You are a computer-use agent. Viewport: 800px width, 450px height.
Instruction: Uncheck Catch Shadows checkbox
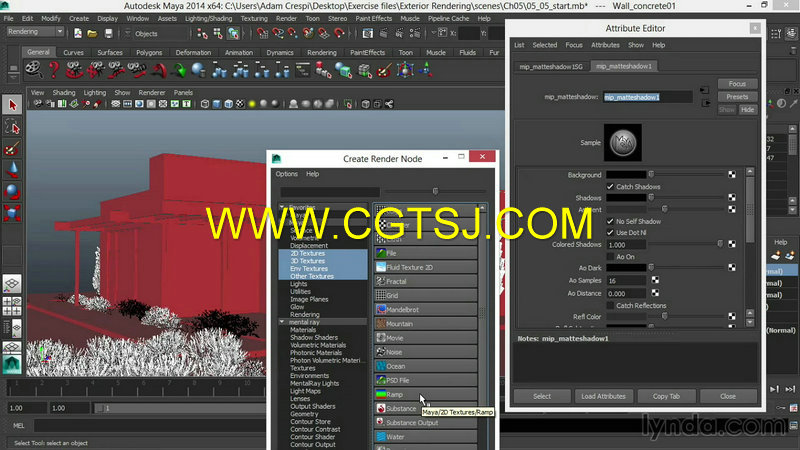(x=610, y=187)
